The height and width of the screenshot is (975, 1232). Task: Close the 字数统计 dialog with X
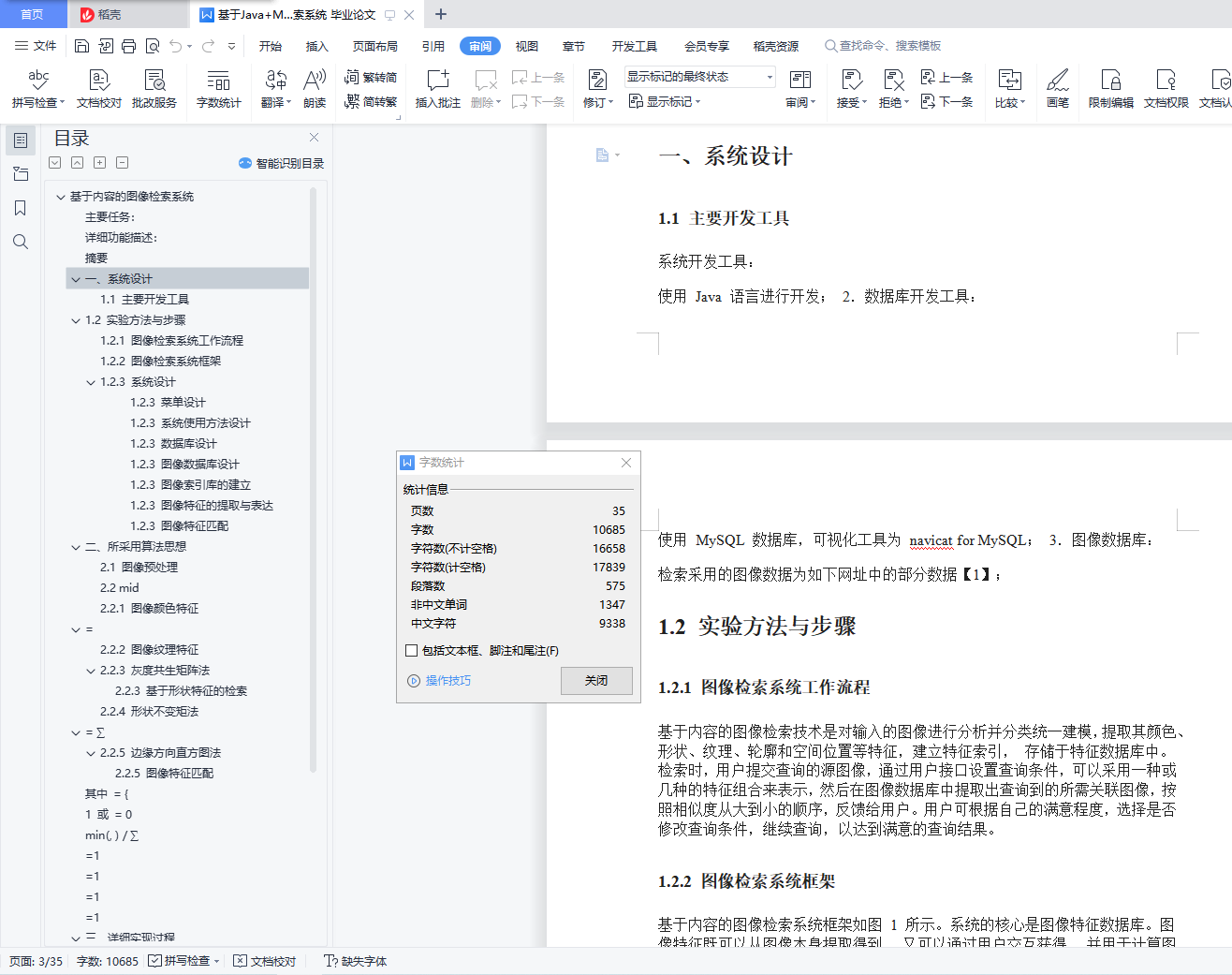pos(626,463)
